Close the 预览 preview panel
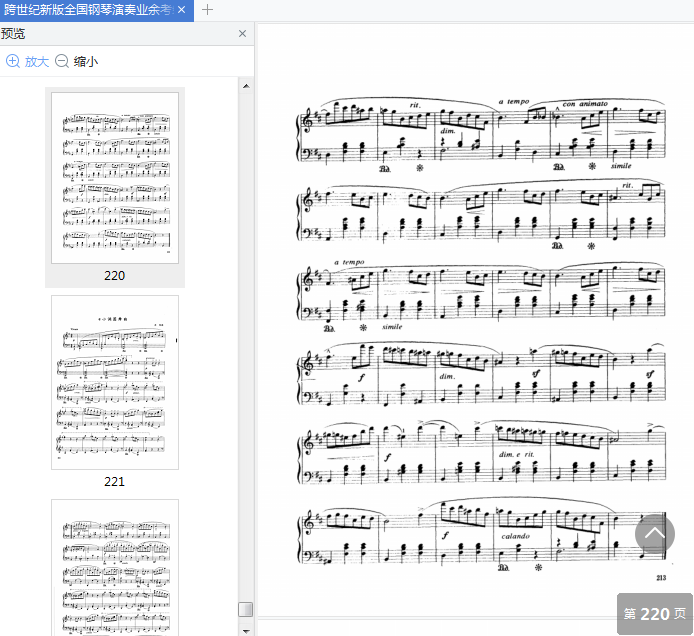 click(x=243, y=34)
